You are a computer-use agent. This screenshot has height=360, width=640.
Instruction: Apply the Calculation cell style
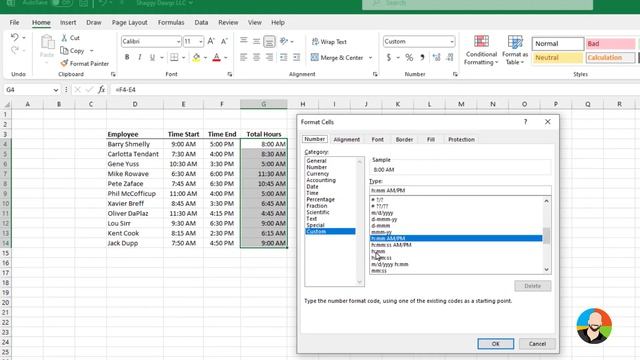pyautogui.click(x=611, y=58)
